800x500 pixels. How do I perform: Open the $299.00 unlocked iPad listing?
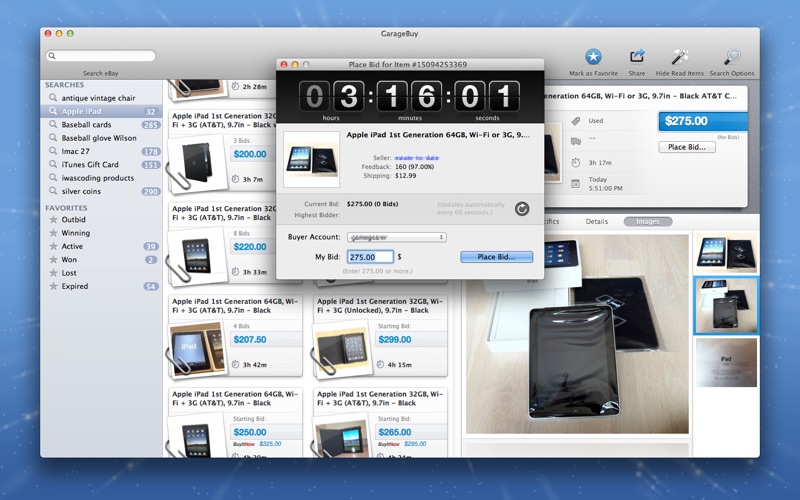pyautogui.click(x=380, y=335)
